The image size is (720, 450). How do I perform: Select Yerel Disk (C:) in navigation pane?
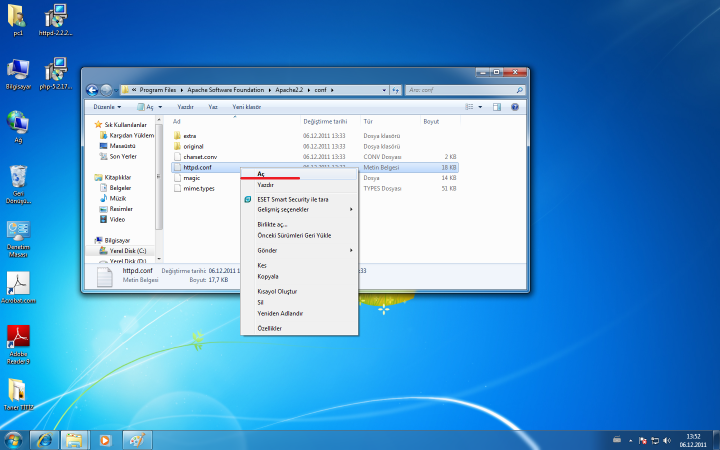coord(127,250)
